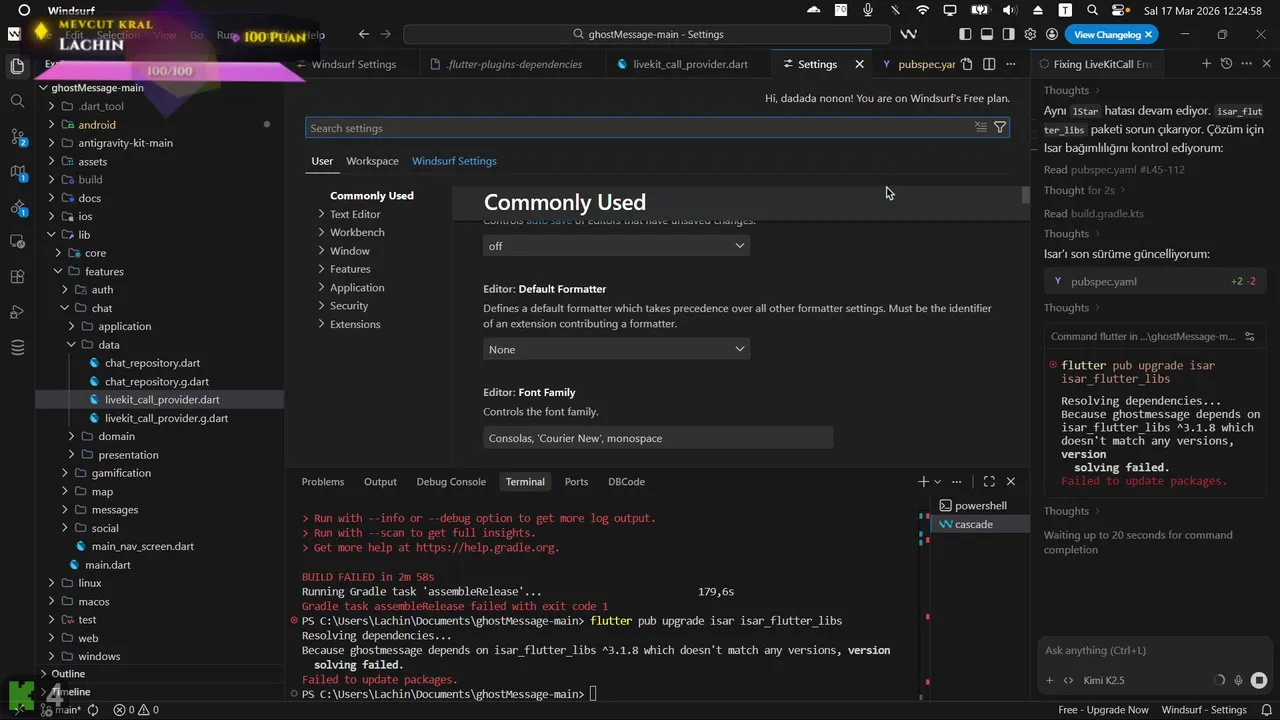Open the database view icon in activity bar
Screen dimensions: 1280x720
[17, 347]
